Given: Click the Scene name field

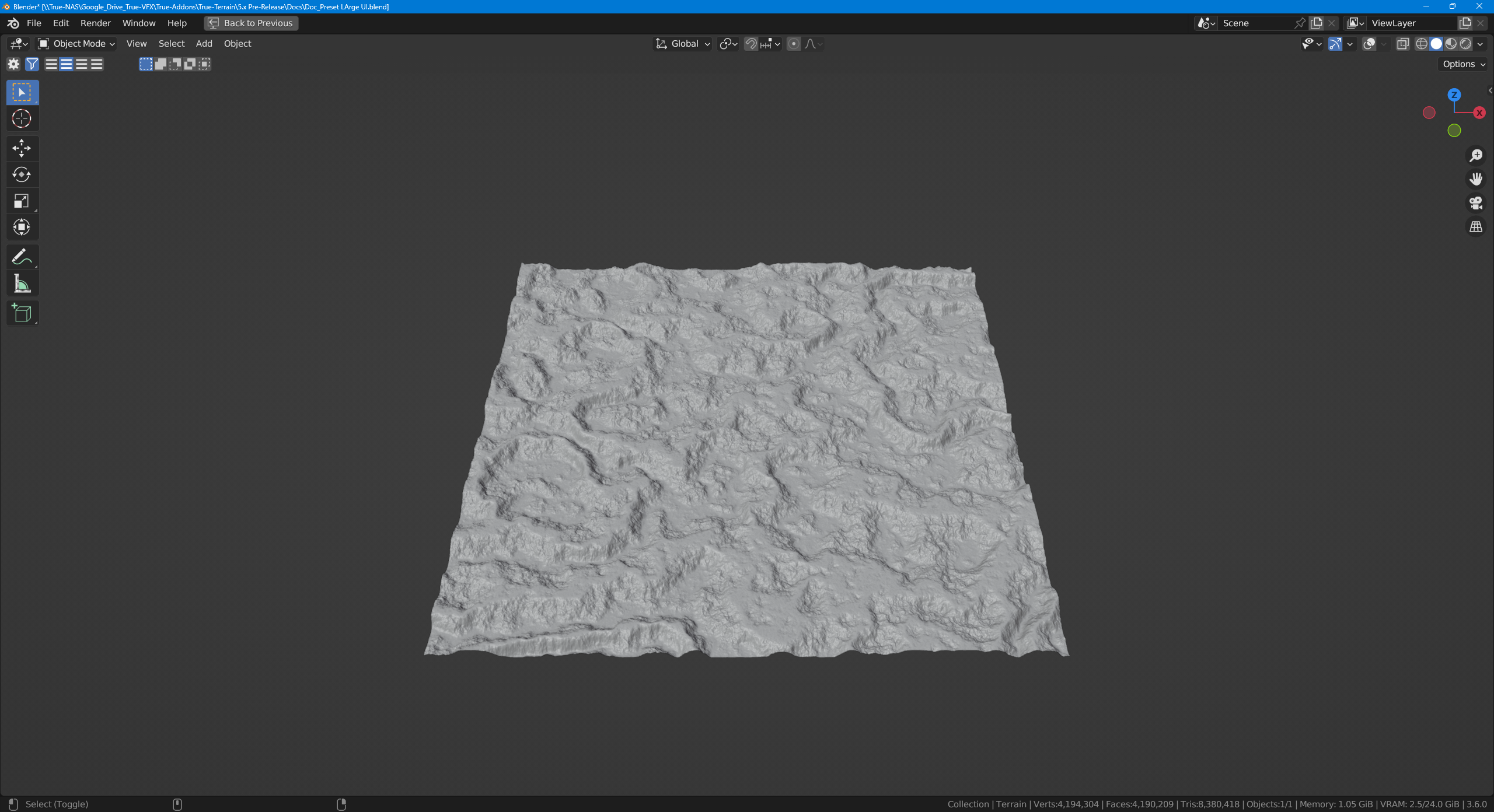Looking at the screenshot, I should tap(1255, 23).
